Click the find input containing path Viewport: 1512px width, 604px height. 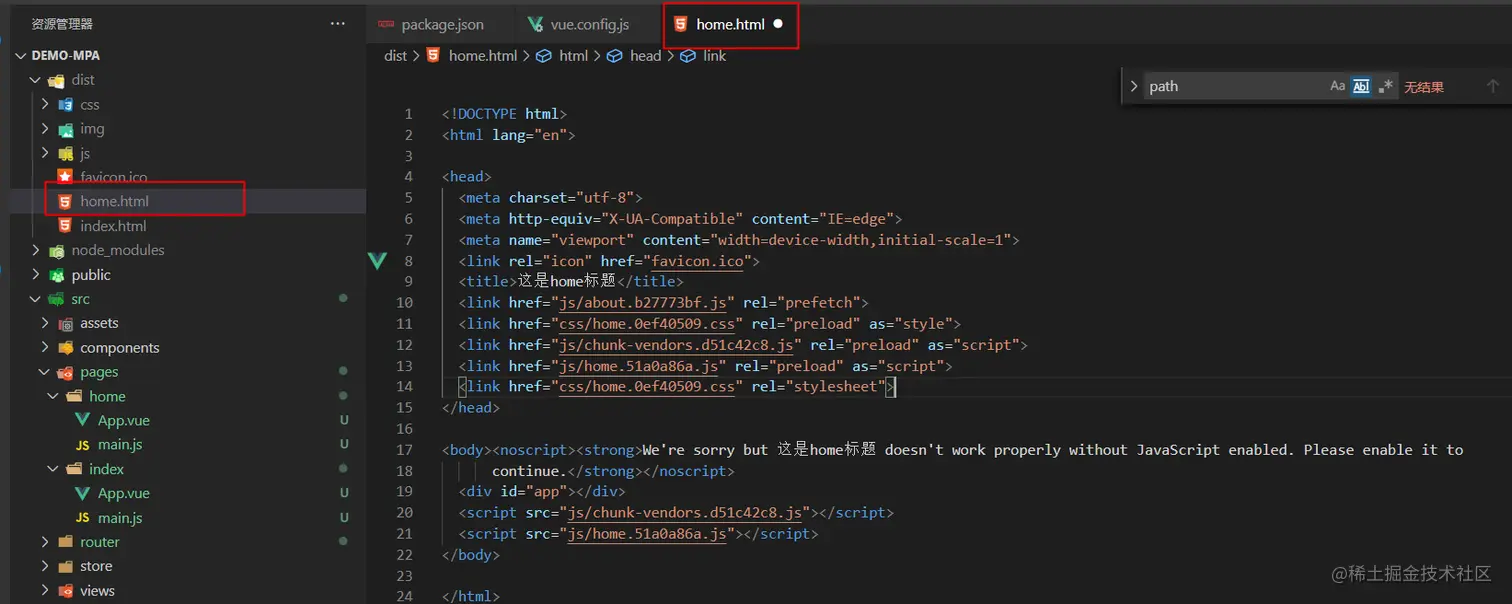1234,86
